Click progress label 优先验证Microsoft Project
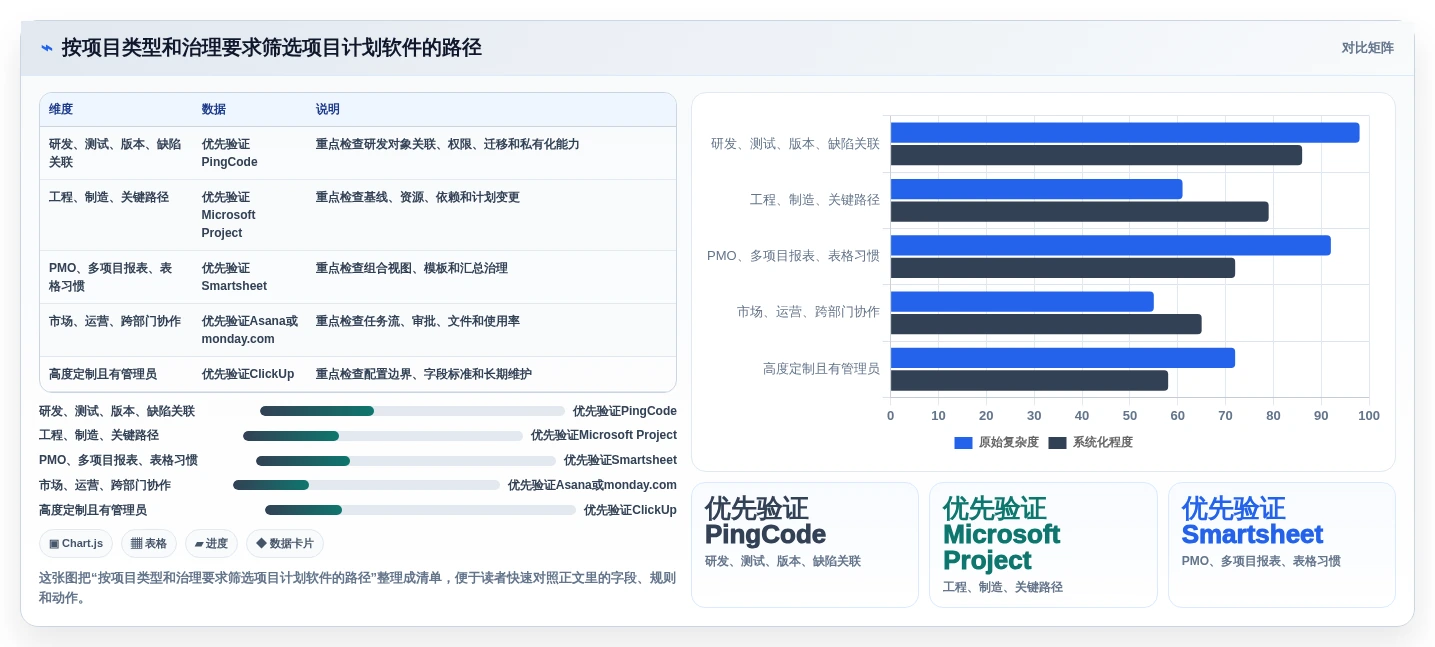Viewport: 1435px width, 647px height. coord(604,436)
